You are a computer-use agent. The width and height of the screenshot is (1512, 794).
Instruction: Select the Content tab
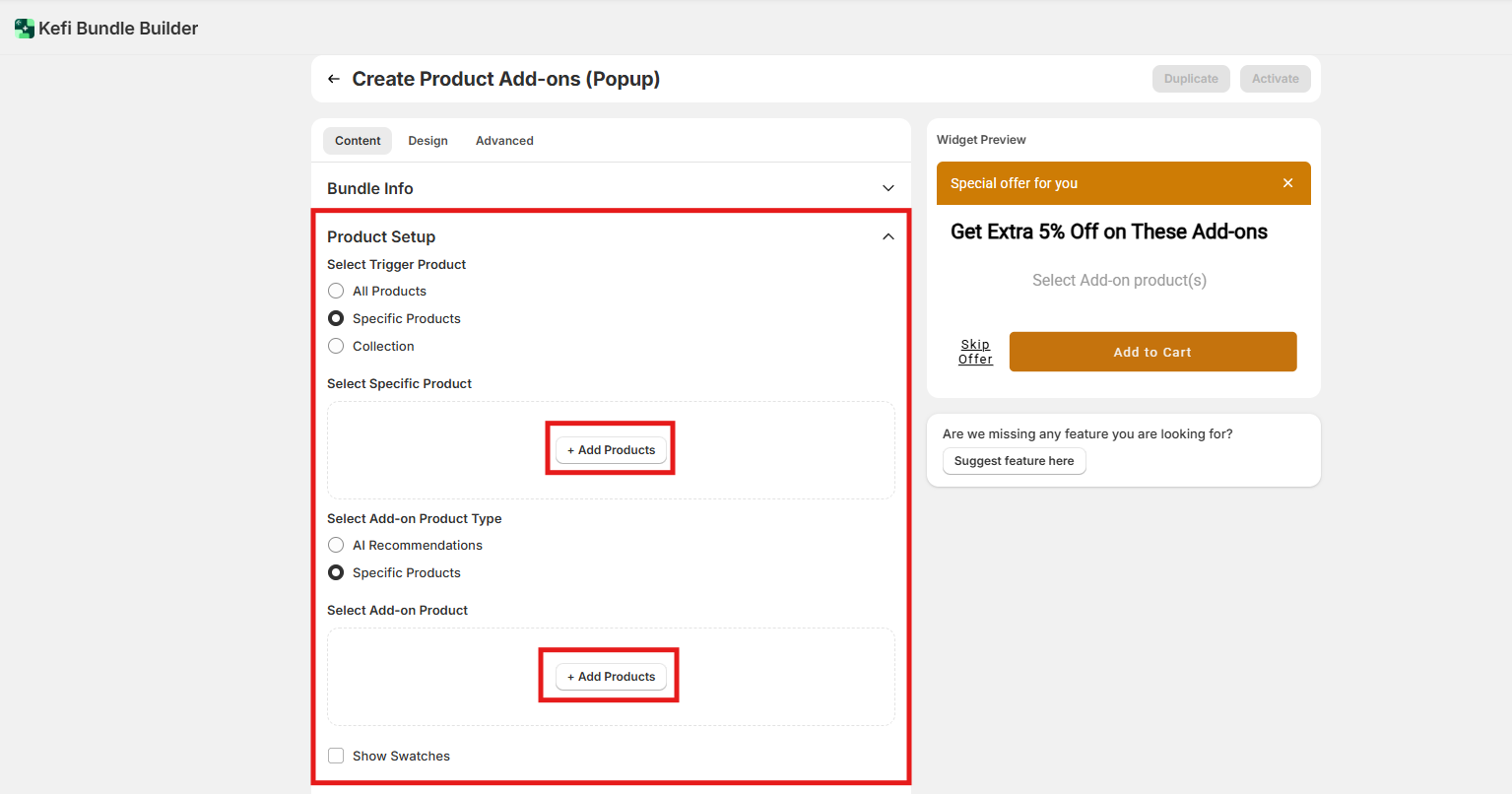click(x=358, y=141)
